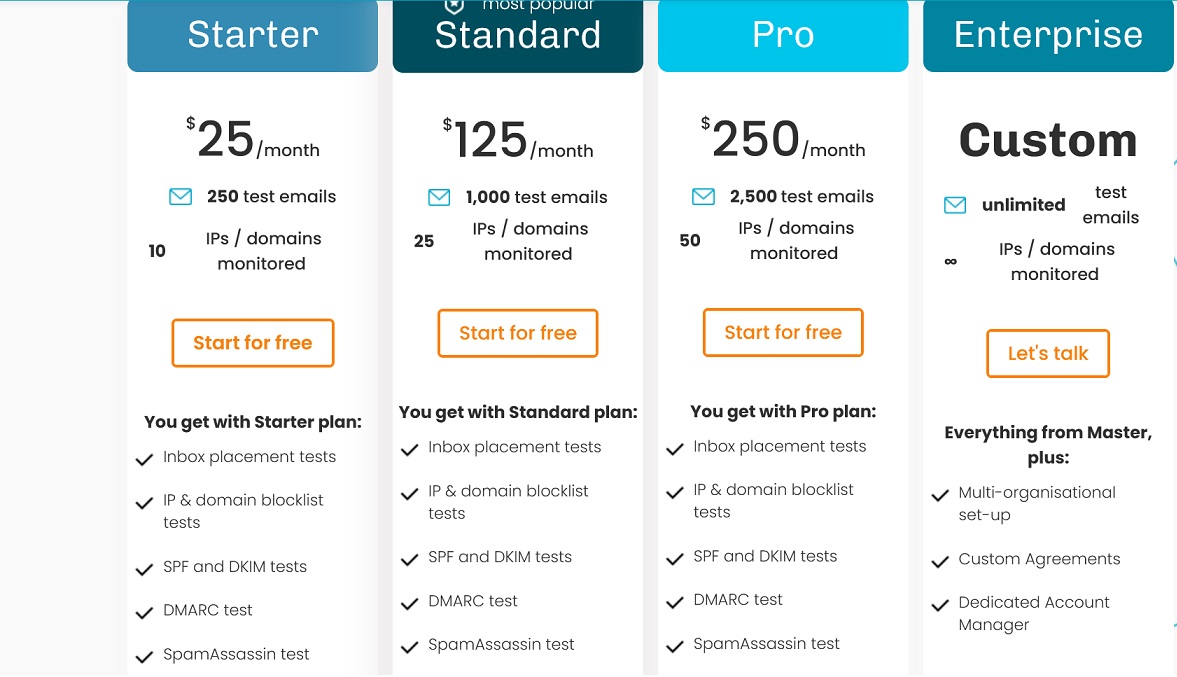Click checkmark beside Starter Inbox placement tests
Image resolution: width=1177 pixels, height=677 pixels.
point(144,459)
